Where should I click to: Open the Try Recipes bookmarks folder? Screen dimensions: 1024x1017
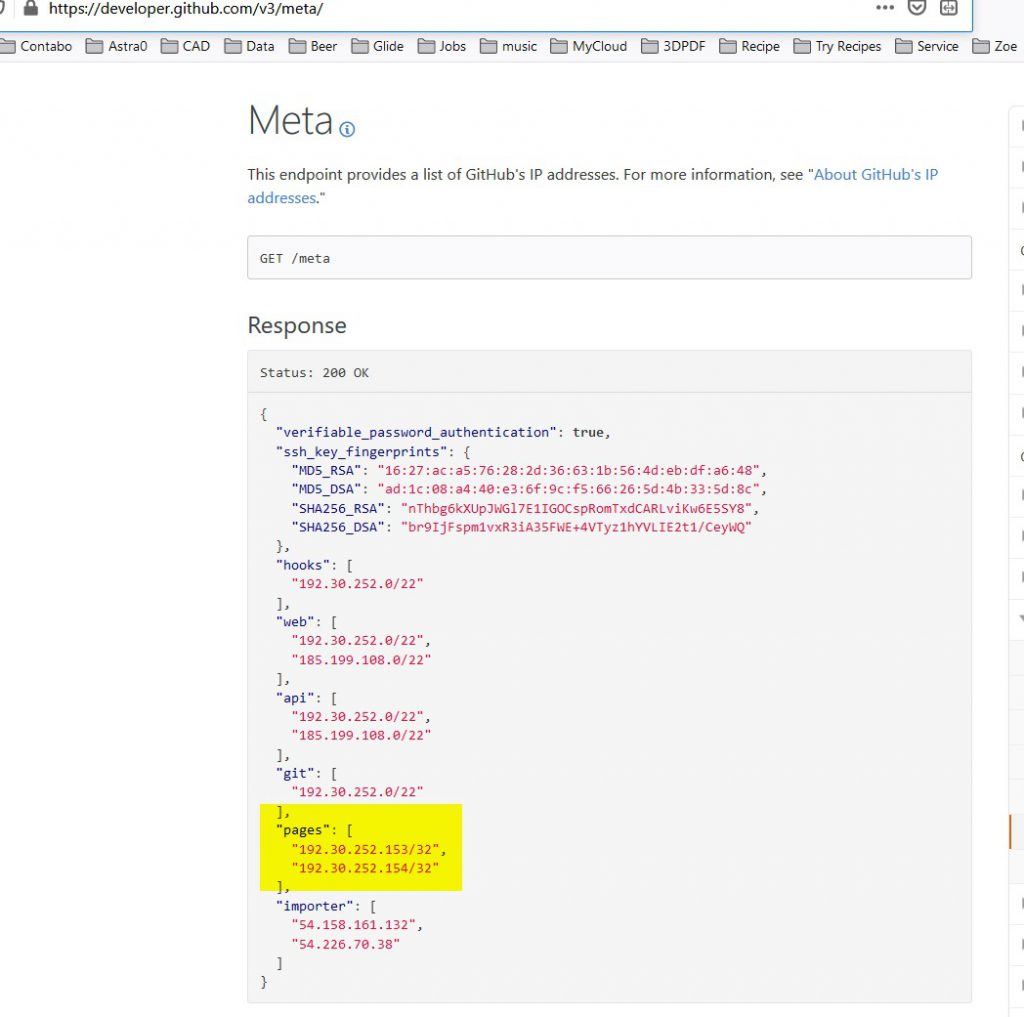pyautogui.click(x=845, y=46)
